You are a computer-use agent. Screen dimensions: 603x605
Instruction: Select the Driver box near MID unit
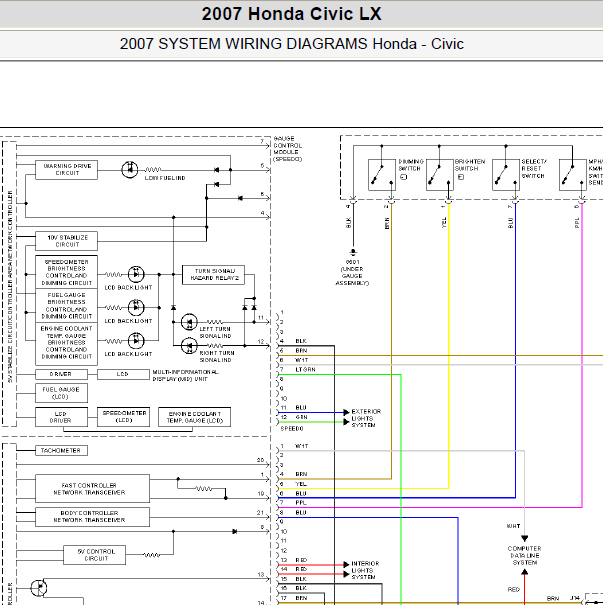point(61,374)
